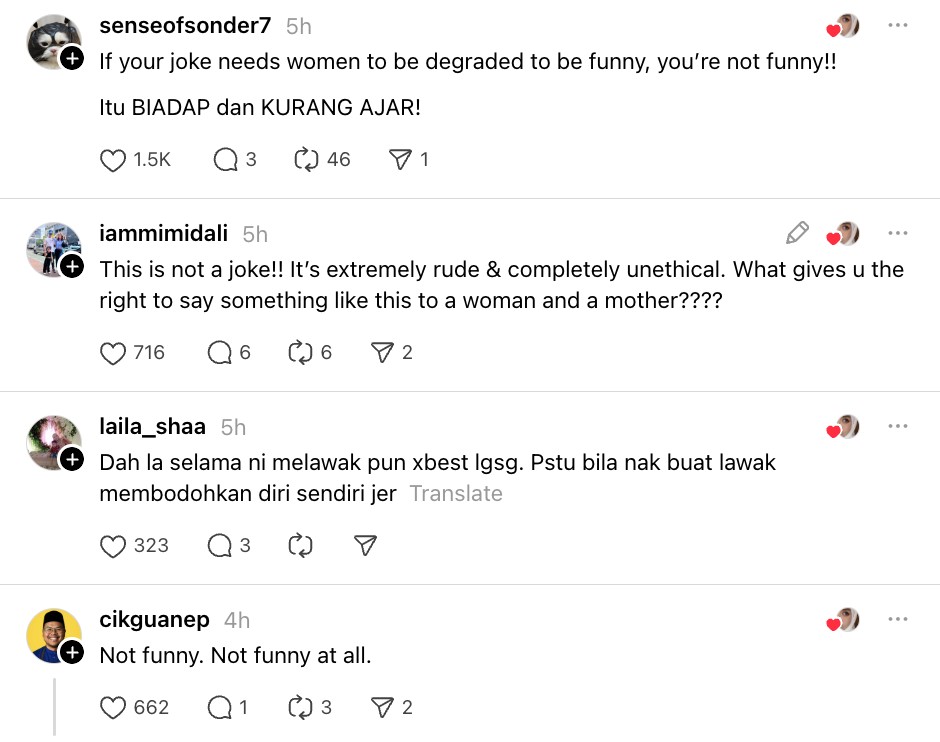This screenshot has height=742, width=940.
Task: Follow cikguanep using the plus badge
Action: pyautogui.click(x=72, y=653)
